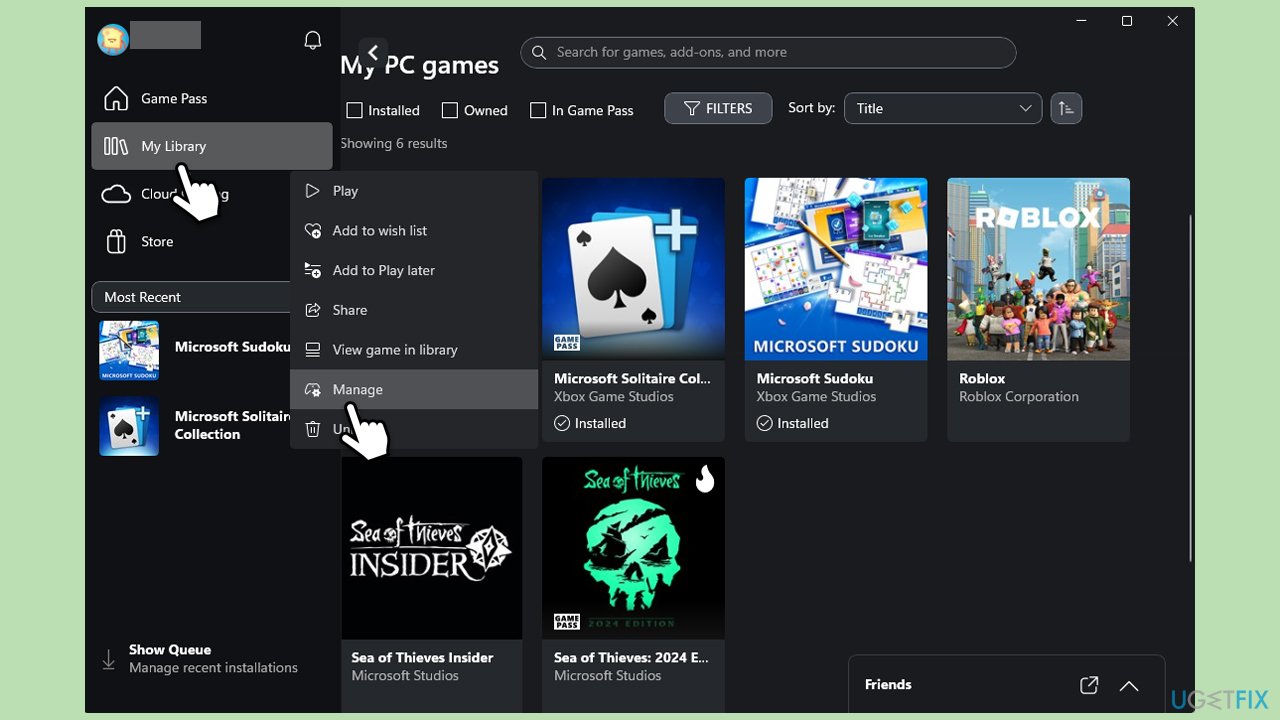Open the notifications bell
This screenshot has height=720, width=1280.
click(313, 40)
